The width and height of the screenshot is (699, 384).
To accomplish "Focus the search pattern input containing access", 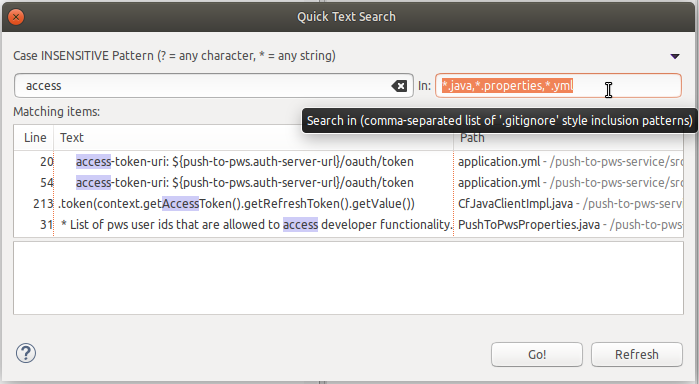I will 214,86.
